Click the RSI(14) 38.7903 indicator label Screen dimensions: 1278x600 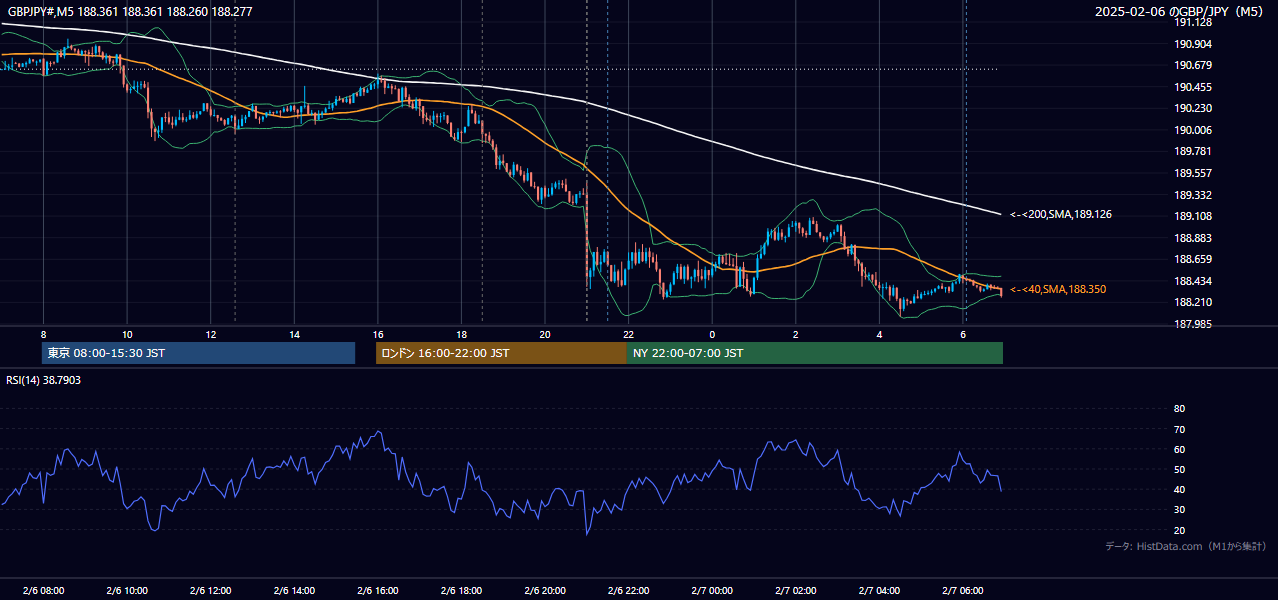click(x=44, y=380)
